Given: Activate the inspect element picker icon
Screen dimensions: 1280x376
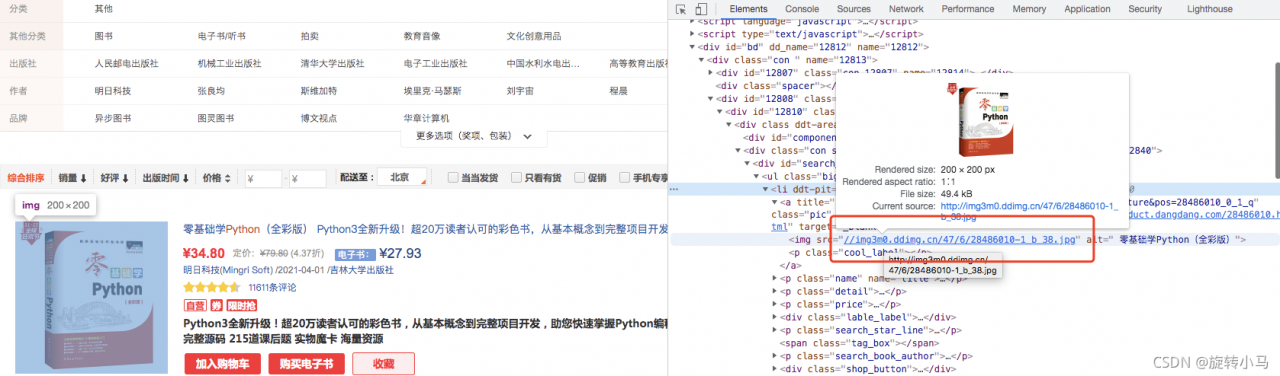Looking at the screenshot, I should tap(681, 9).
